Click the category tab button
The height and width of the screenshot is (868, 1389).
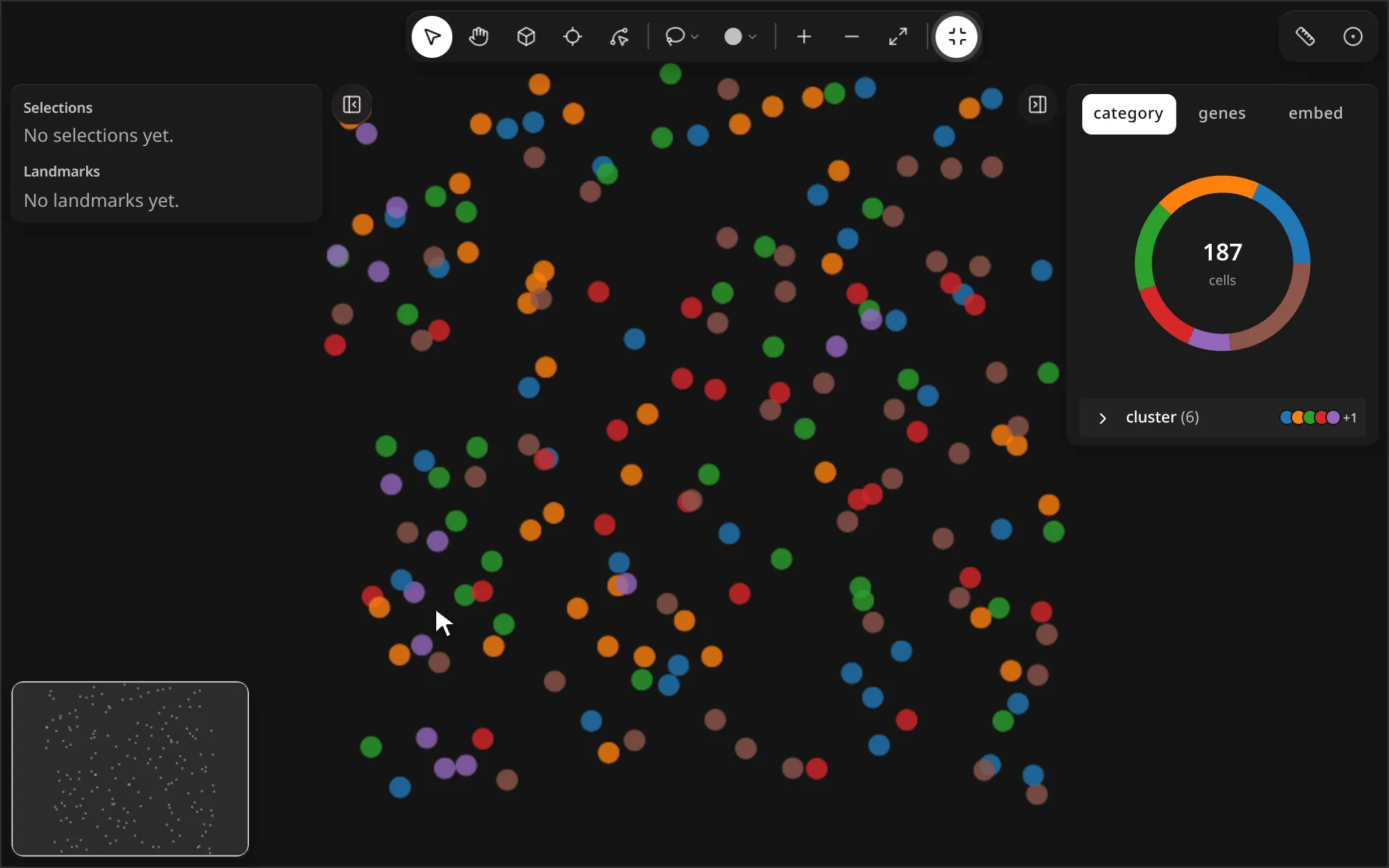click(x=1129, y=114)
